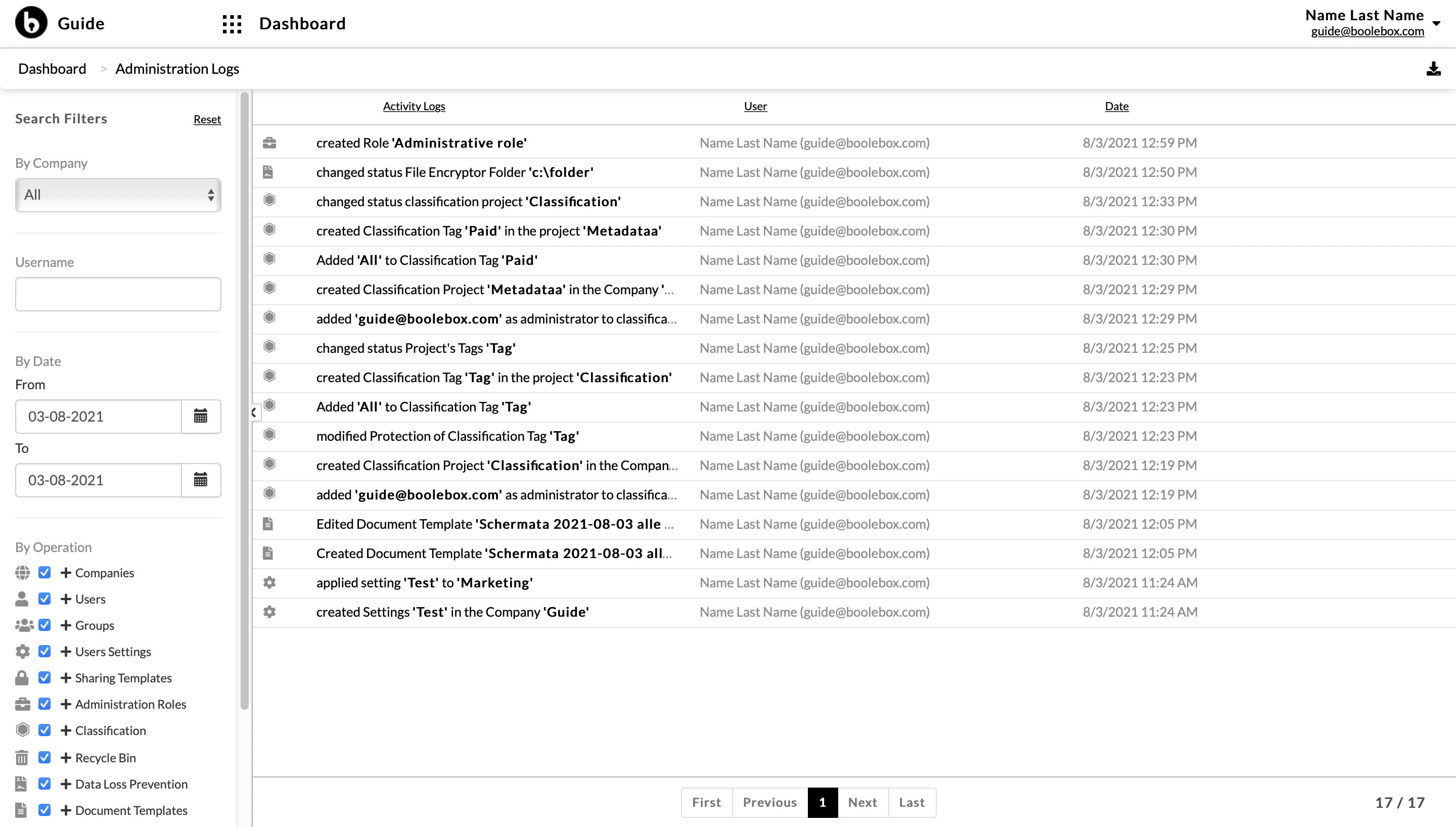Select the 'created Role Administrative role' log entry
Image resolution: width=1456 pixels, height=827 pixels.
click(854, 143)
